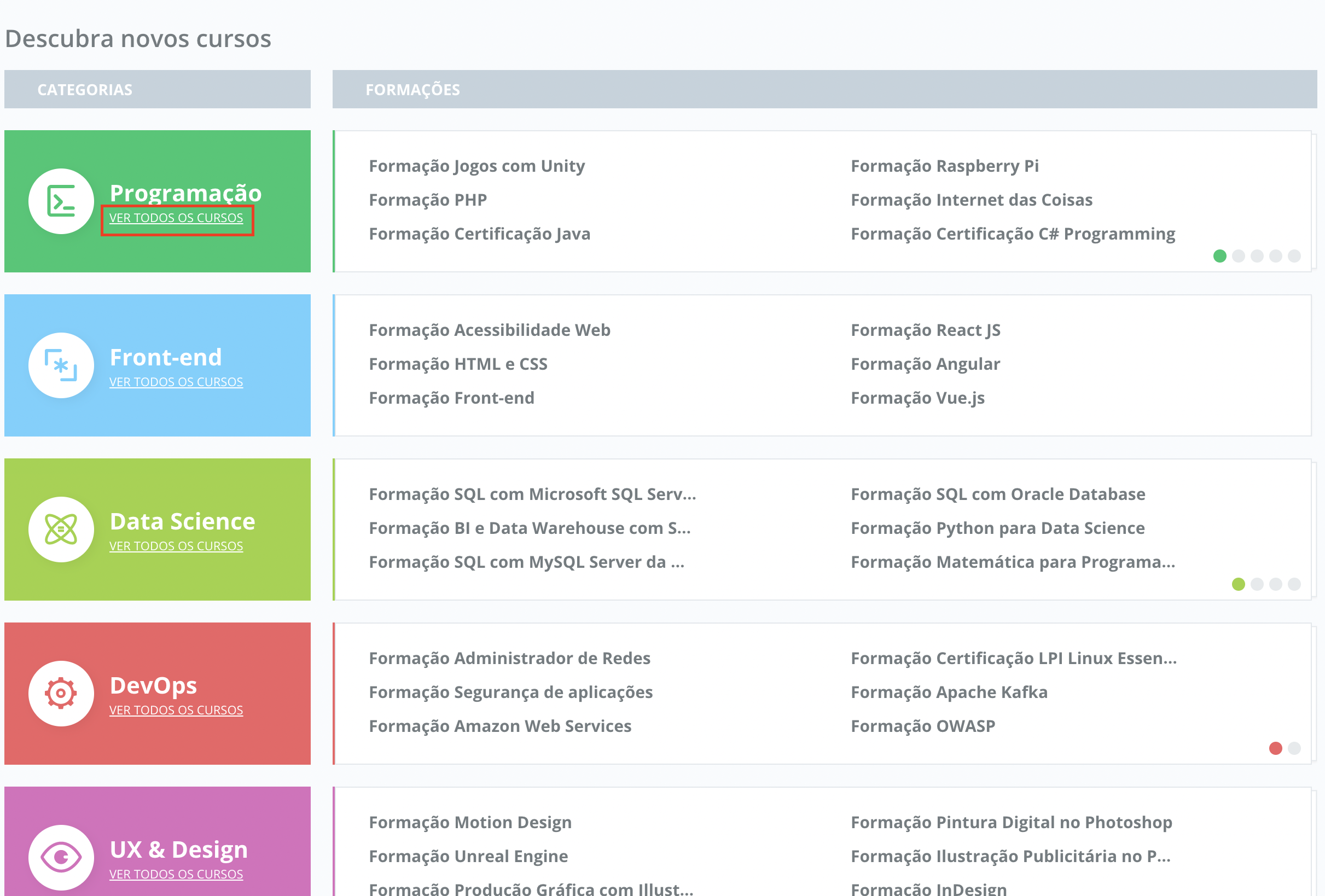1325x896 pixels.
Task: Open Formação Certificação C# Programming
Action: (x=1013, y=234)
